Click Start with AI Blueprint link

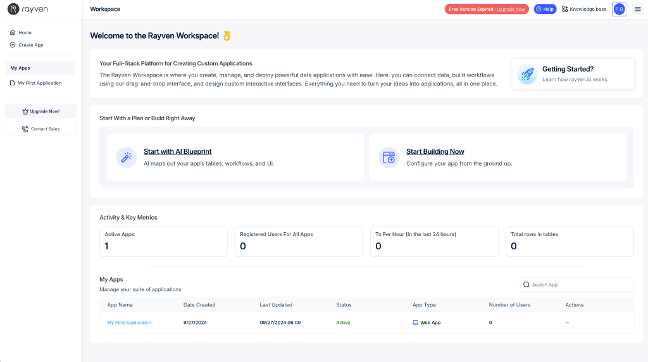pyautogui.click(x=178, y=152)
